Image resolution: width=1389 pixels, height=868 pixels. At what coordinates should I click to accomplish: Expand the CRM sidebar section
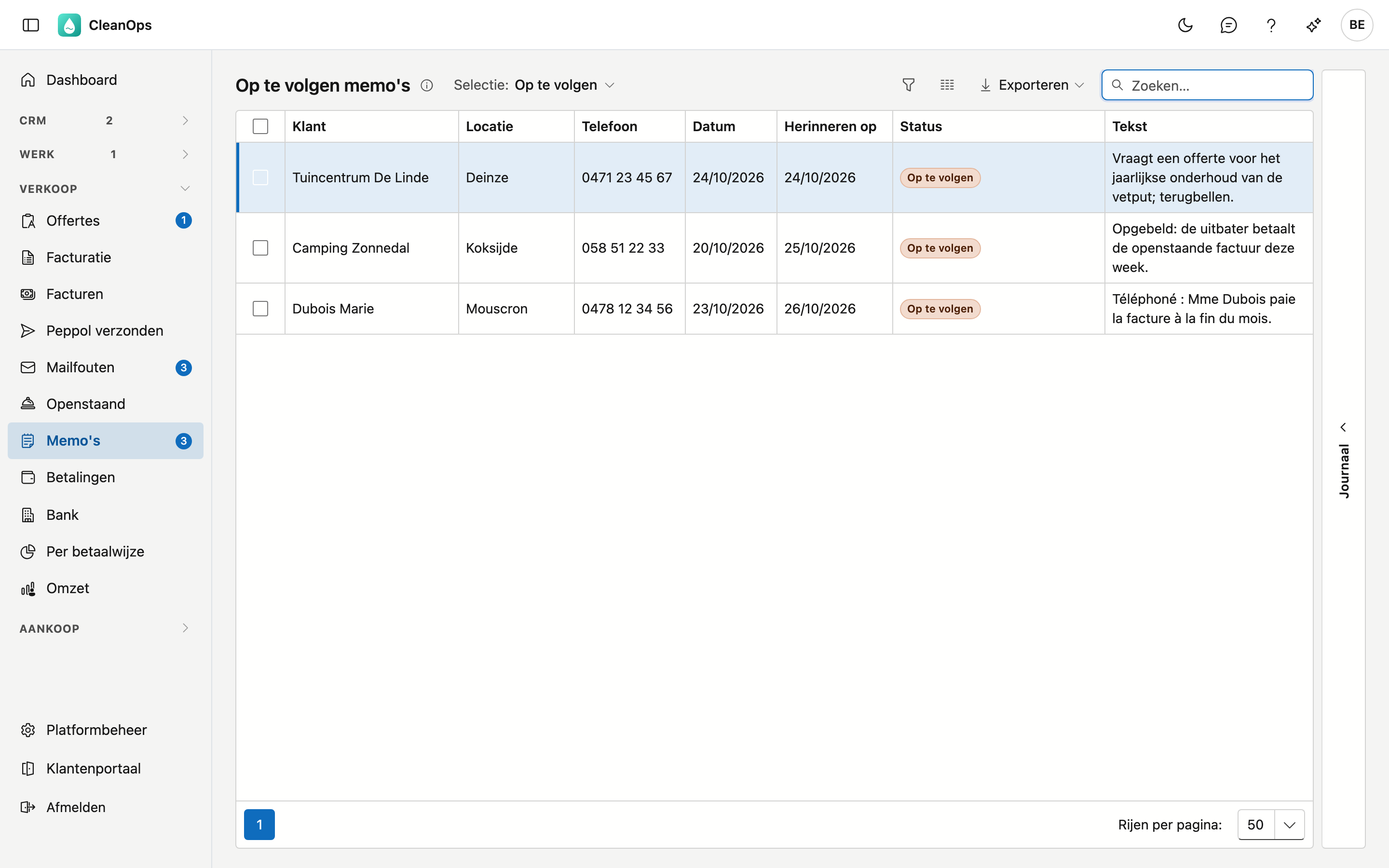[106, 120]
